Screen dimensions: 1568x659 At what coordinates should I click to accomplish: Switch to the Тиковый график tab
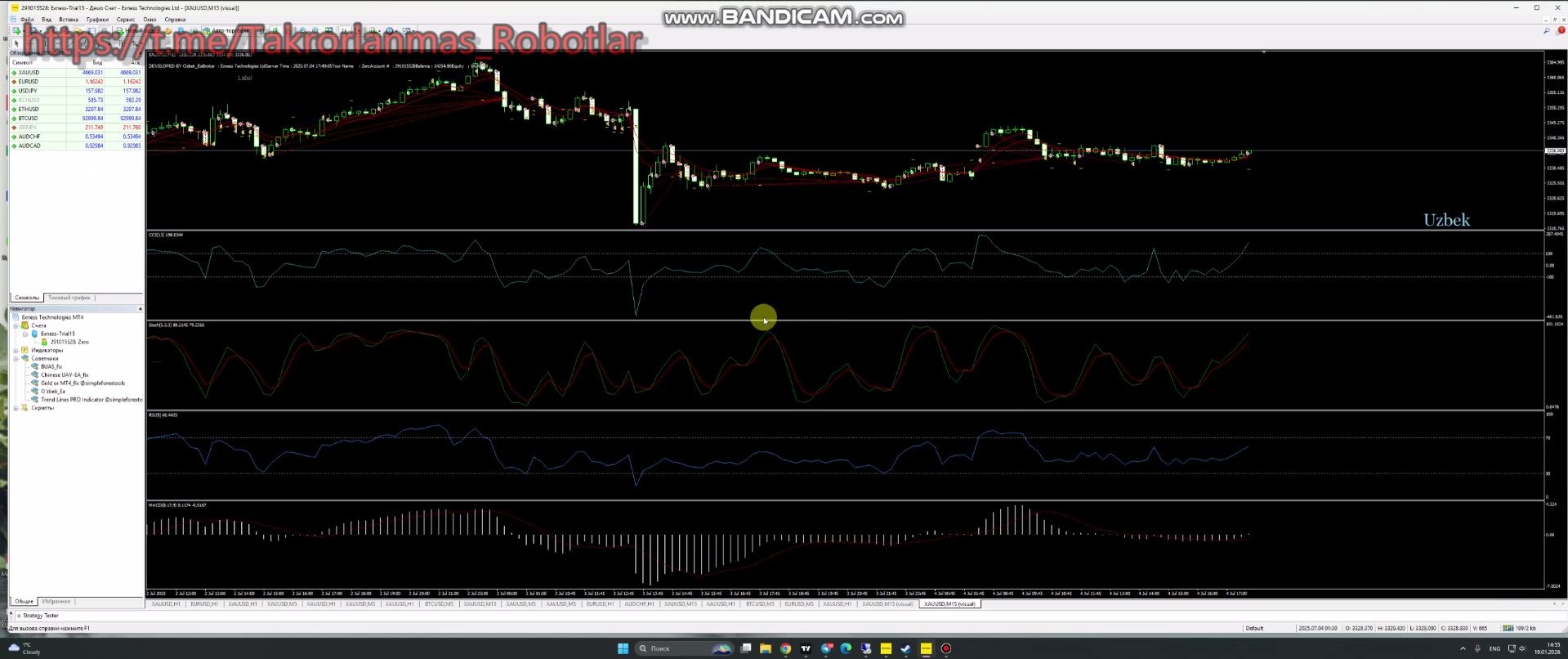click(x=69, y=298)
